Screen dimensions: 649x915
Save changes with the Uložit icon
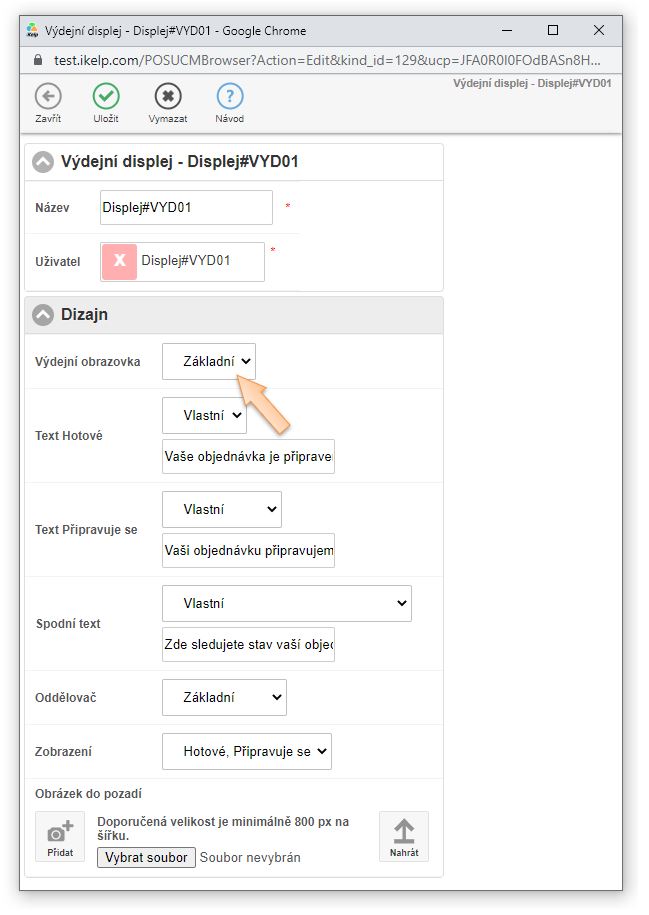pyautogui.click(x=106, y=96)
